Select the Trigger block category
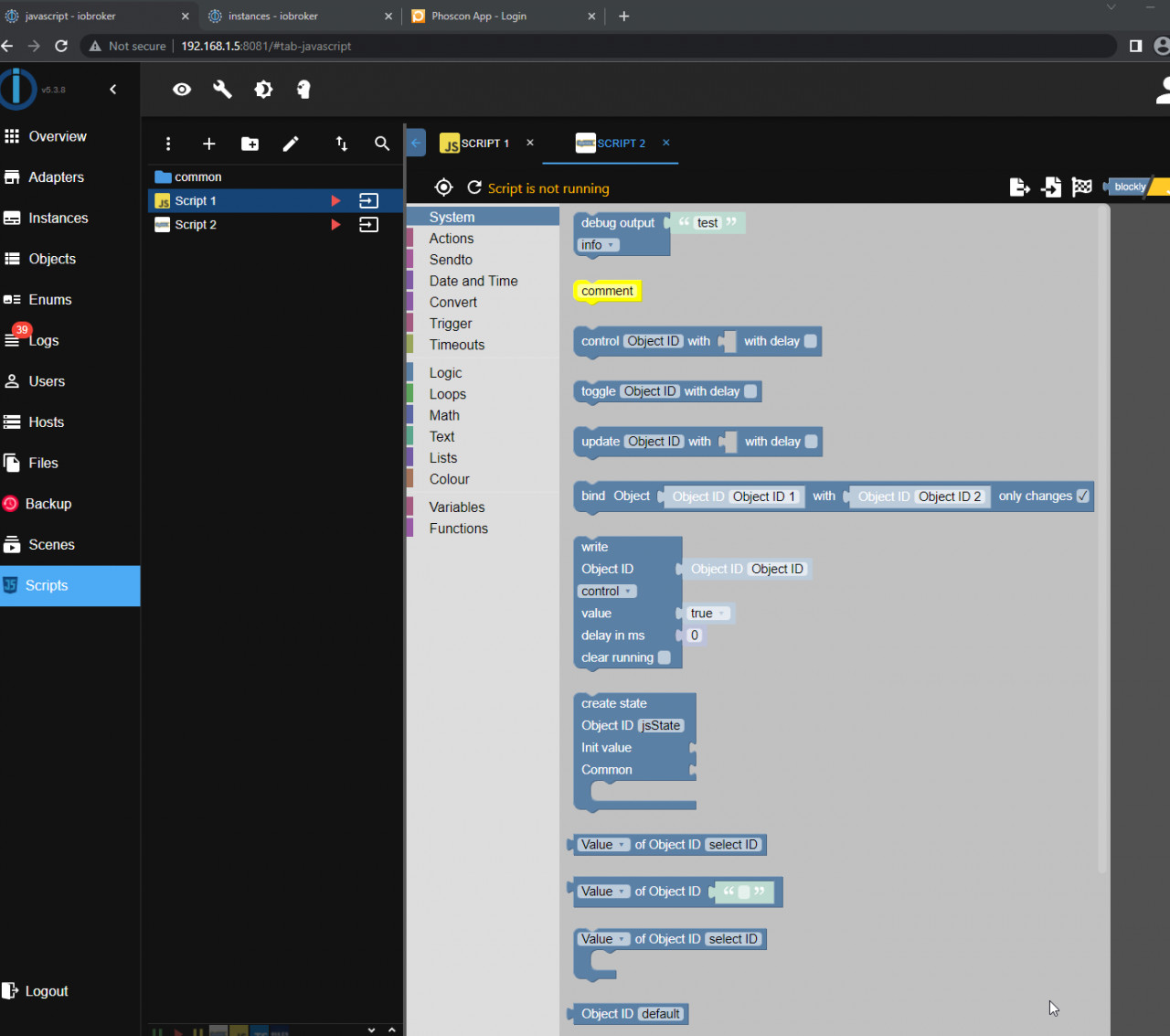Image resolution: width=1170 pixels, height=1036 pixels. pos(451,324)
